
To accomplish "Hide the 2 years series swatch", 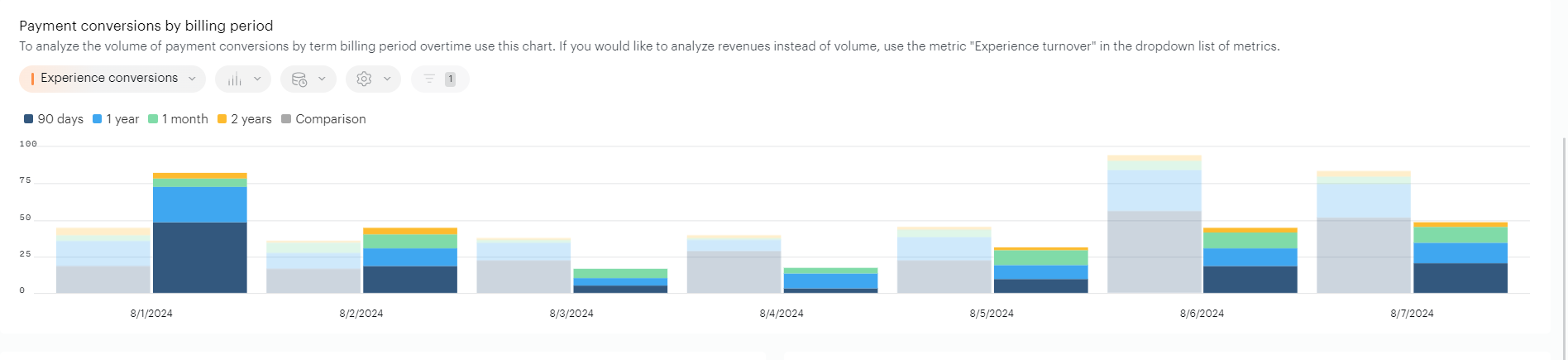I will pyautogui.click(x=222, y=119).
